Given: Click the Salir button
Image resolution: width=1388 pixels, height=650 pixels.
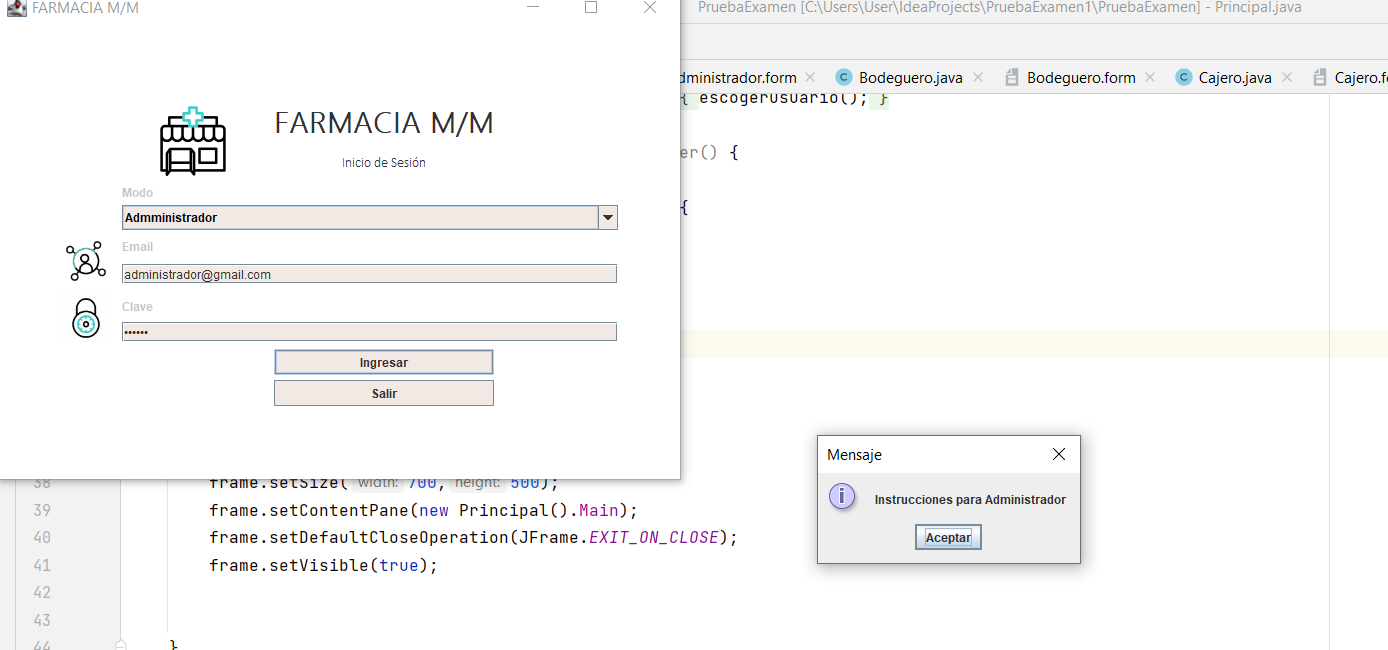Looking at the screenshot, I should point(384,393).
